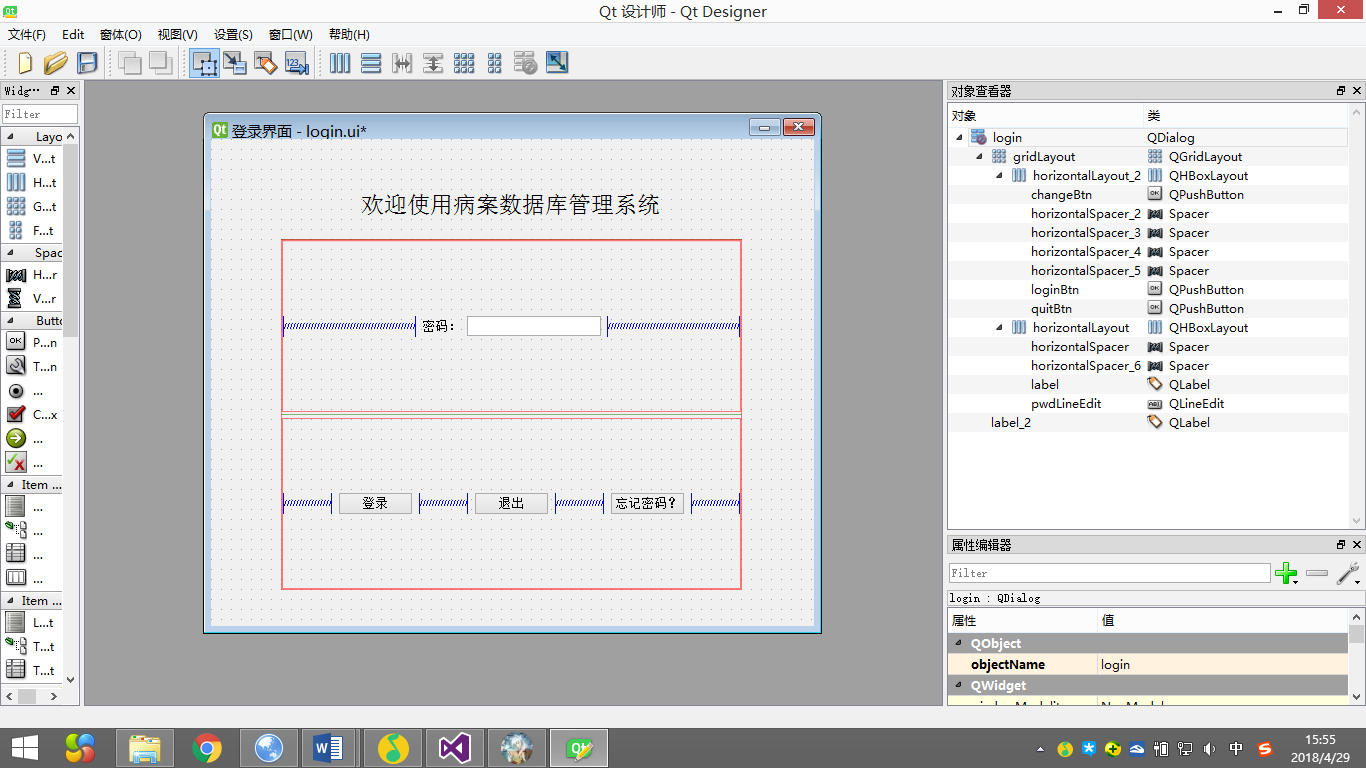Click the password input field on form

(x=533, y=326)
